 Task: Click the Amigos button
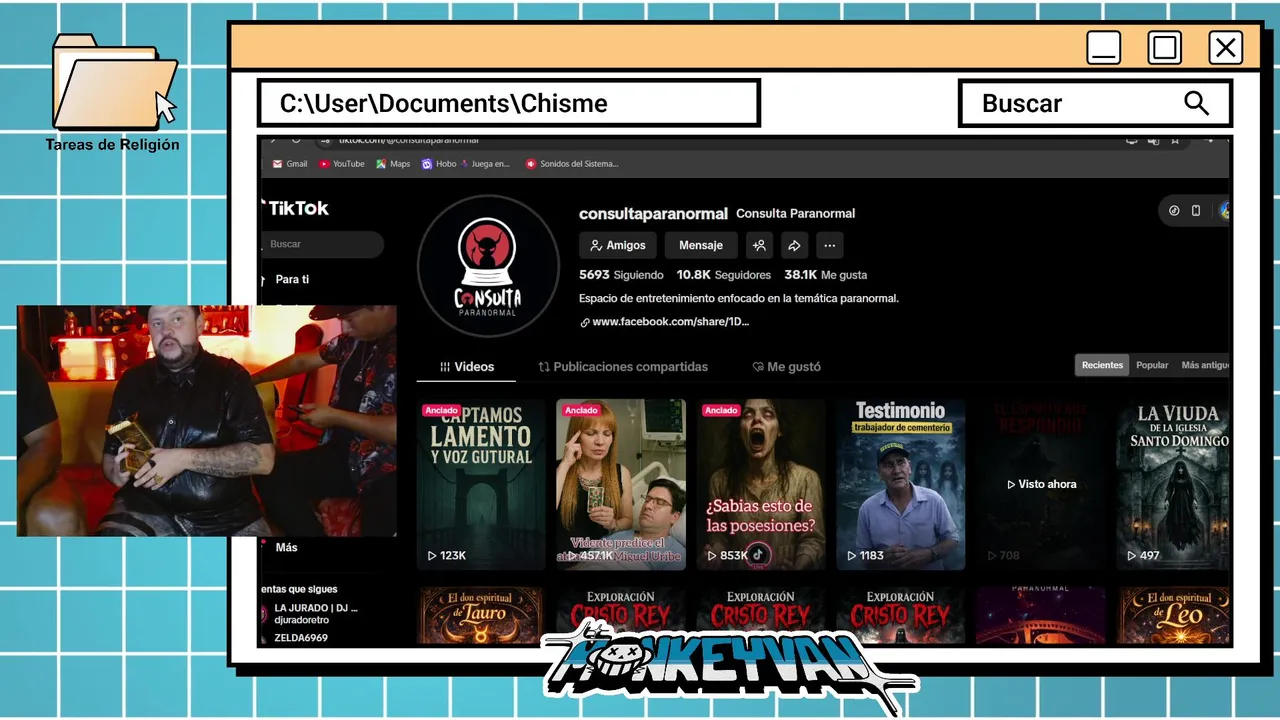(x=618, y=245)
